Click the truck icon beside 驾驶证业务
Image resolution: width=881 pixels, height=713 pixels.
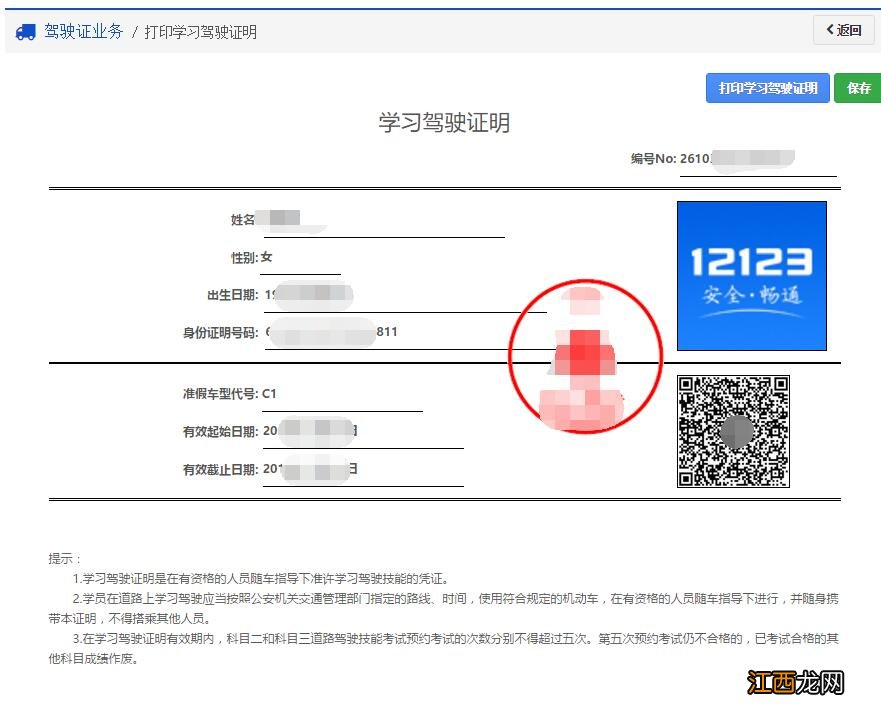tap(25, 31)
